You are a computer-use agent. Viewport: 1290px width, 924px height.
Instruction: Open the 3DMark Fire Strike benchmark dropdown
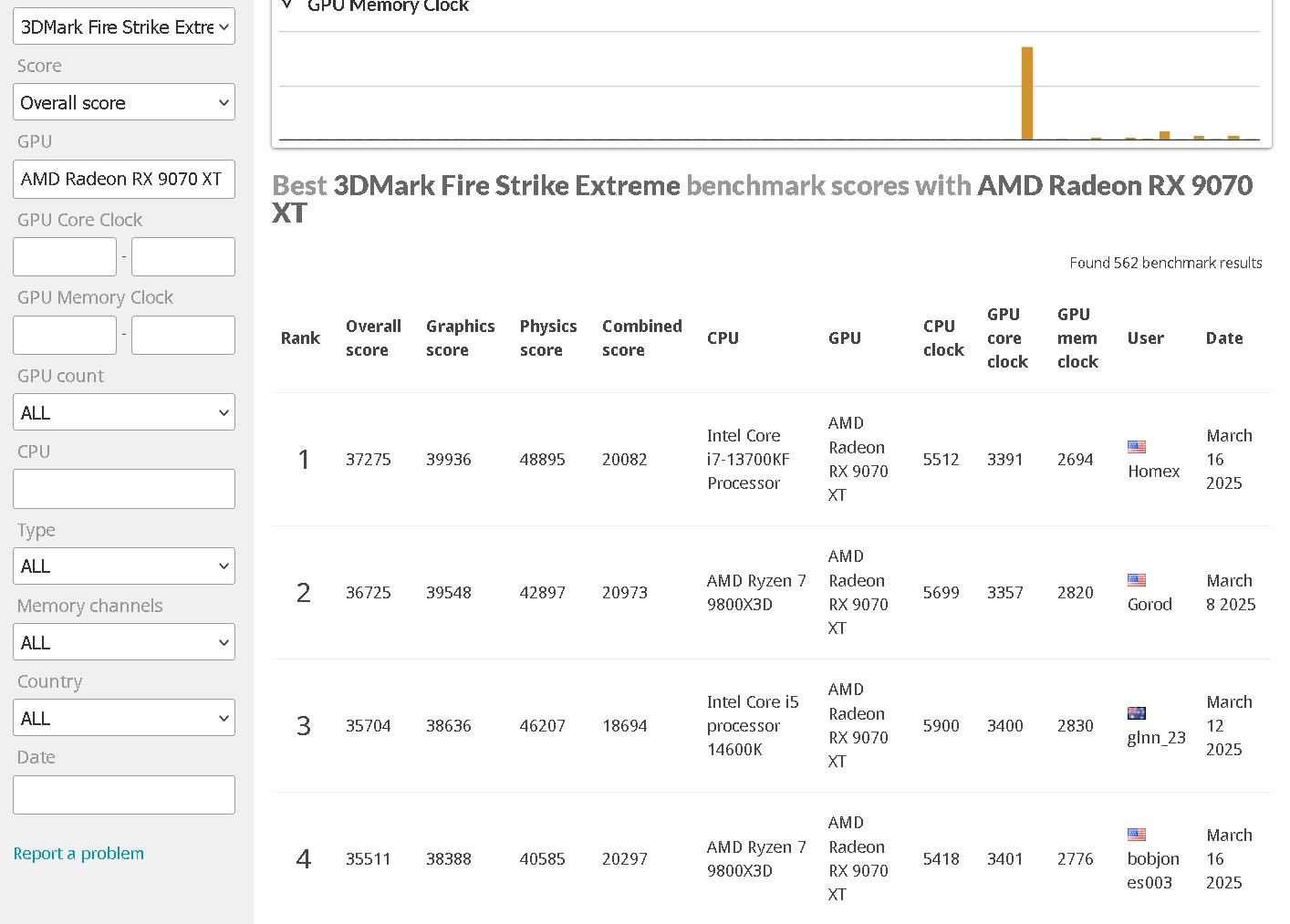124,26
